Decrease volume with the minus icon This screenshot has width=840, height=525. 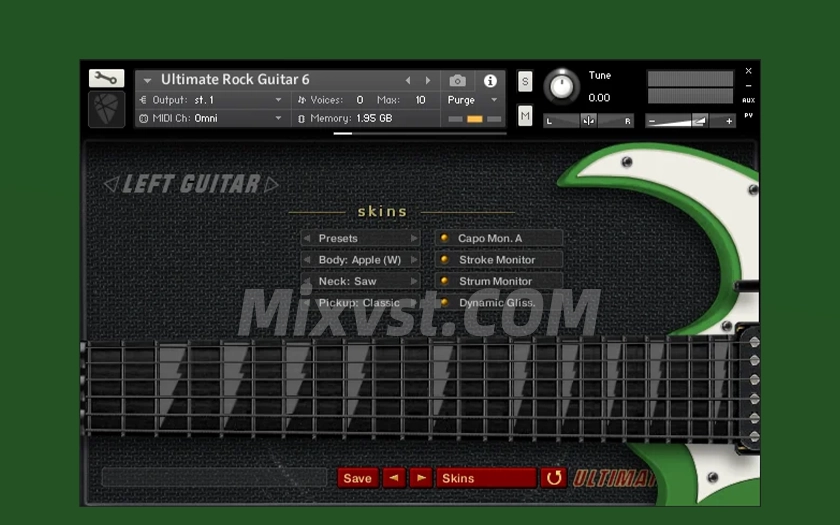651,121
